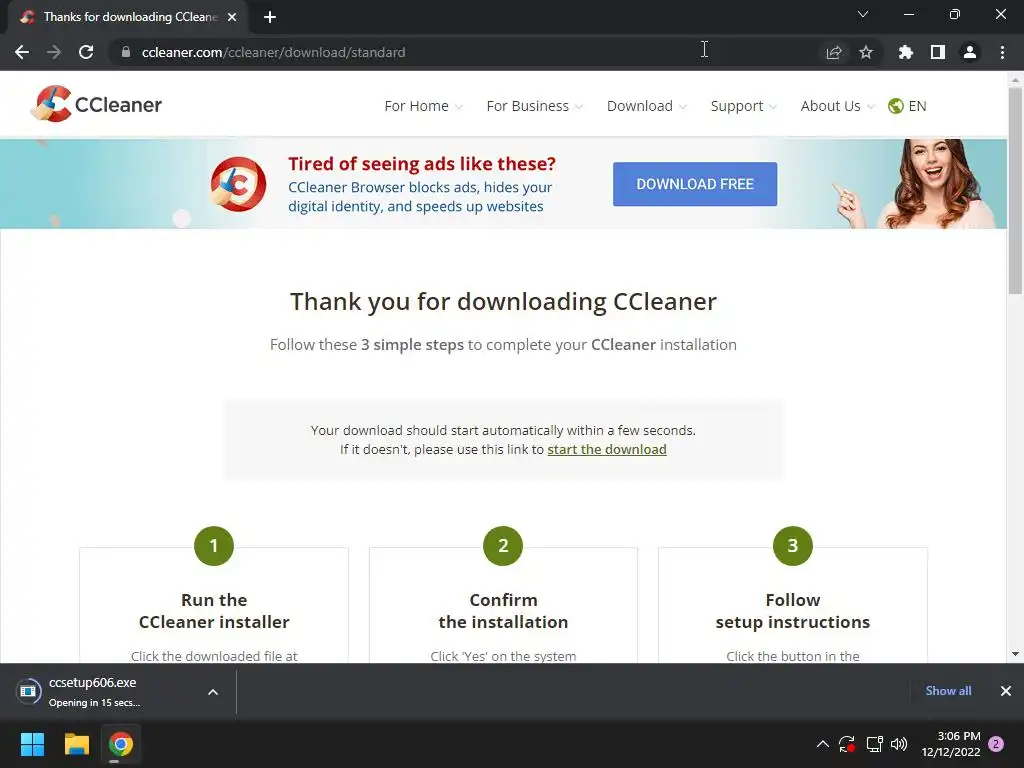The width and height of the screenshot is (1024, 768).
Task: Click the Confirm the installation heading
Action: pos(504,611)
